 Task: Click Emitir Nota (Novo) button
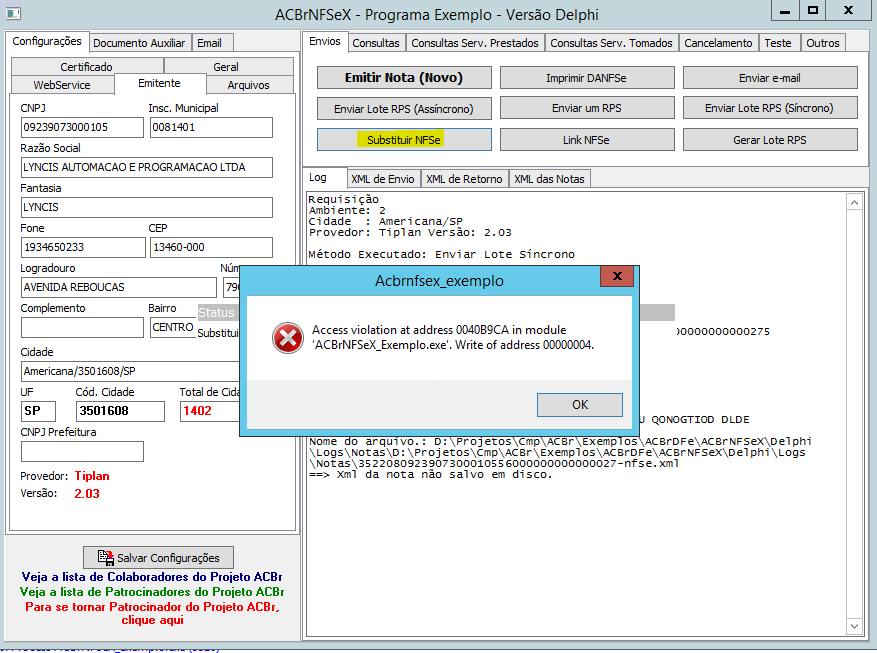coord(404,78)
